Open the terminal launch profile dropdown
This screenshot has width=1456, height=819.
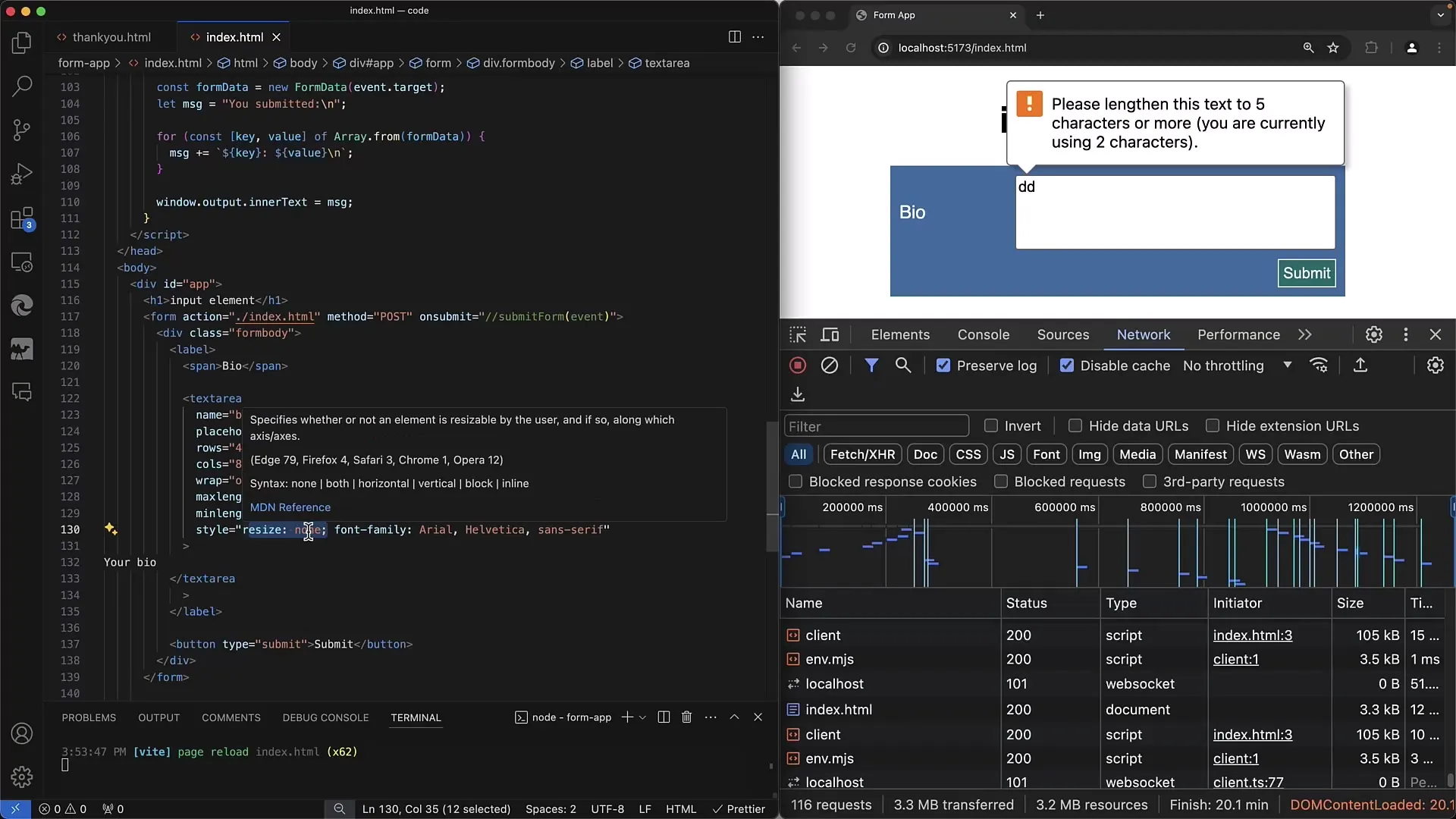pyautogui.click(x=643, y=717)
